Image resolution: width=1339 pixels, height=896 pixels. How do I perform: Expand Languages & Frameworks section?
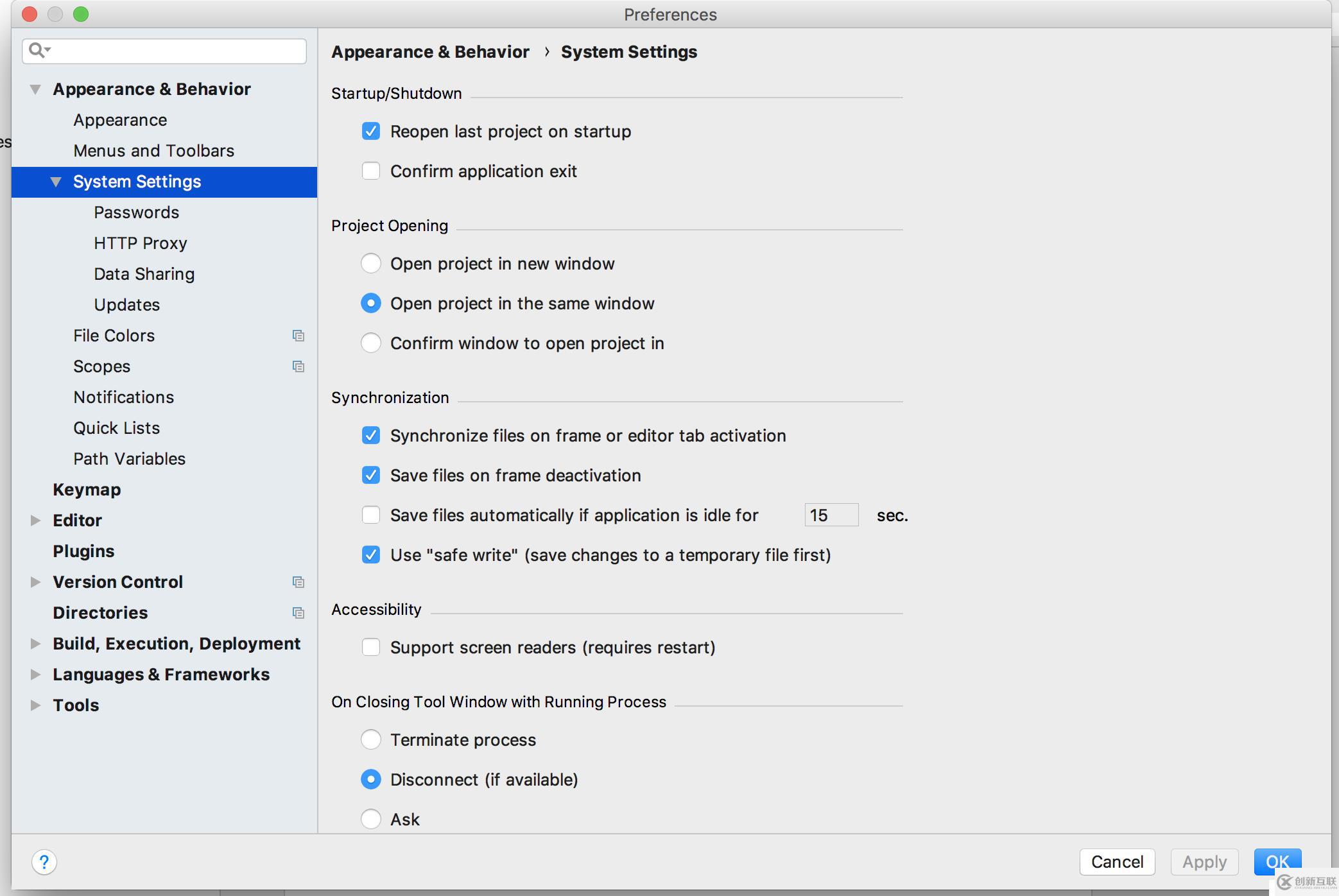(35, 674)
